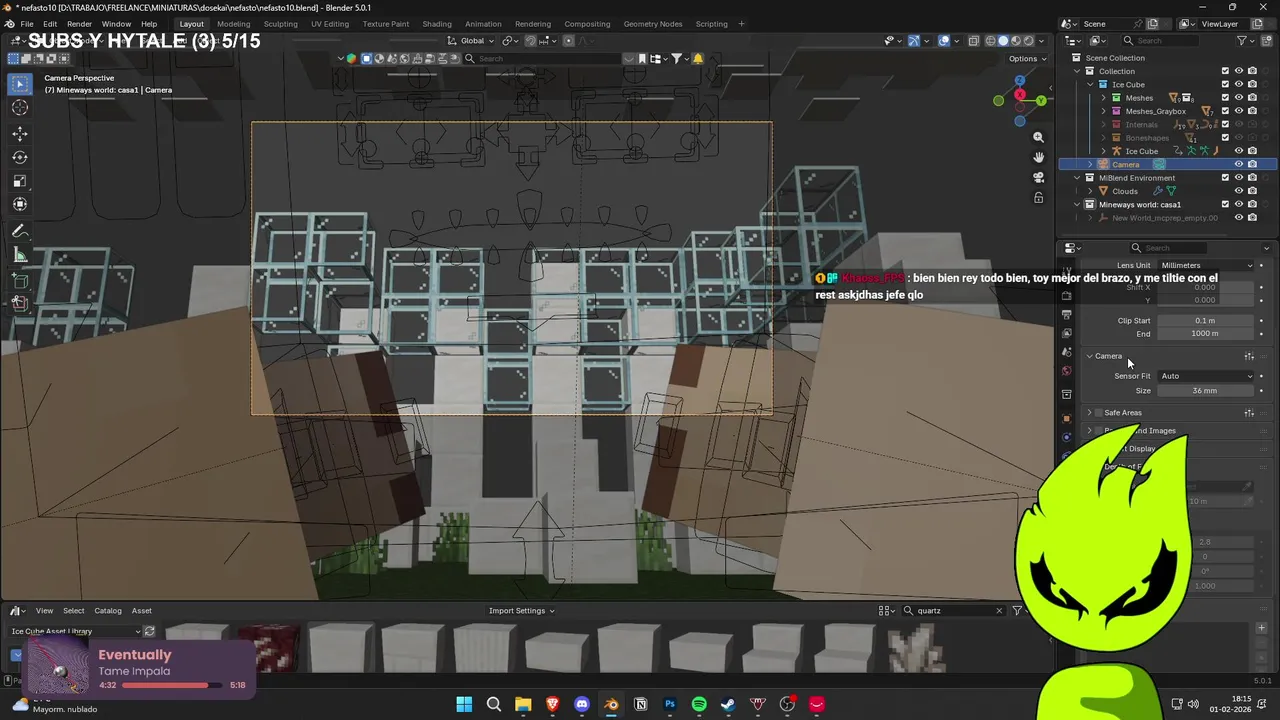Open the Ice Cube Asset Library selector
The image size is (1280, 720).
[75, 631]
